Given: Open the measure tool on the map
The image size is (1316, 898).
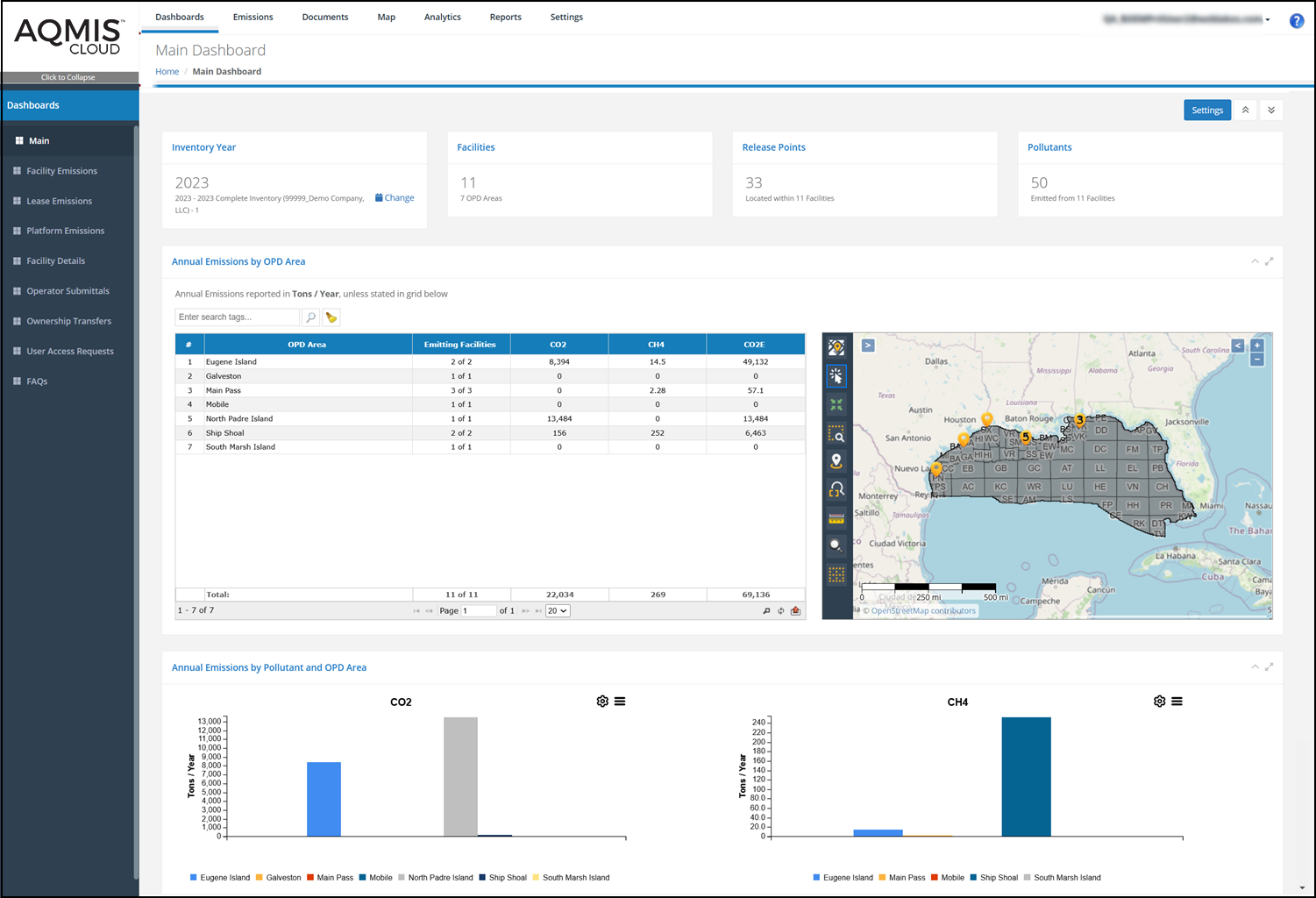Looking at the screenshot, I should pyautogui.click(x=836, y=517).
